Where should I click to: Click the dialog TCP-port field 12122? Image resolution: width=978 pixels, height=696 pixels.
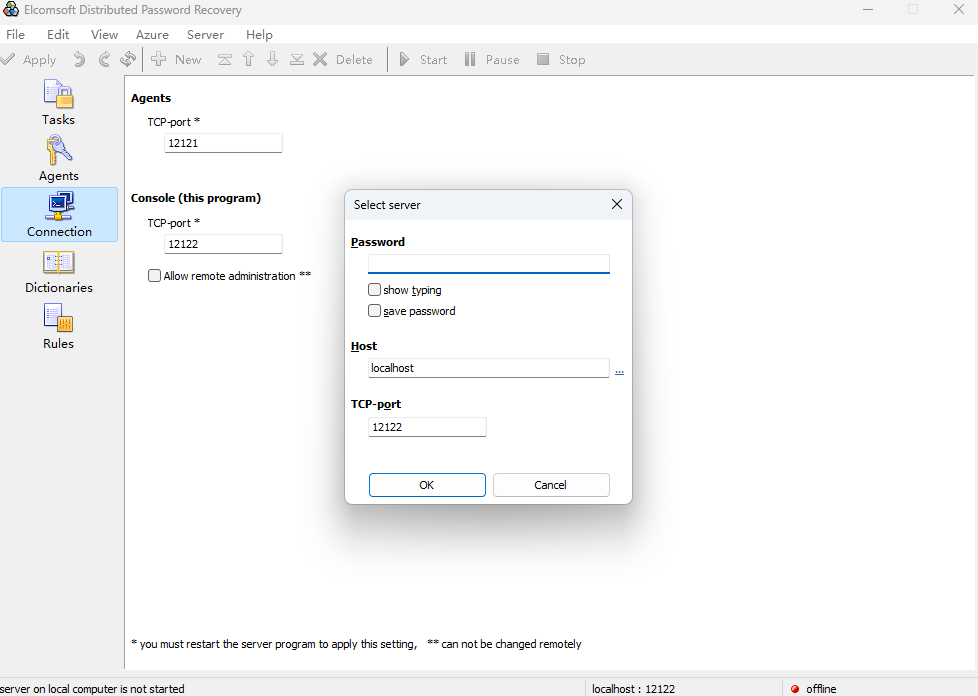(x=427, y=427)
